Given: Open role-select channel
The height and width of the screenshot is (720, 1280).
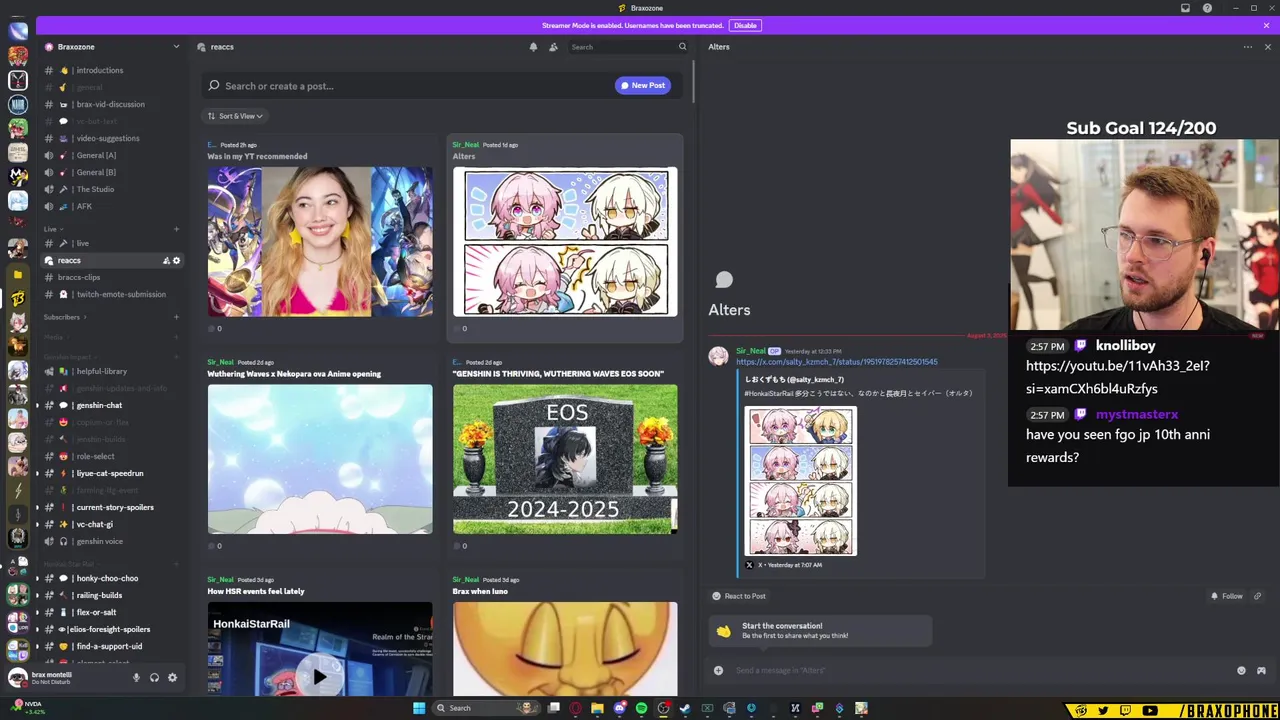Looking at the screenshot, I should point(112,456).
